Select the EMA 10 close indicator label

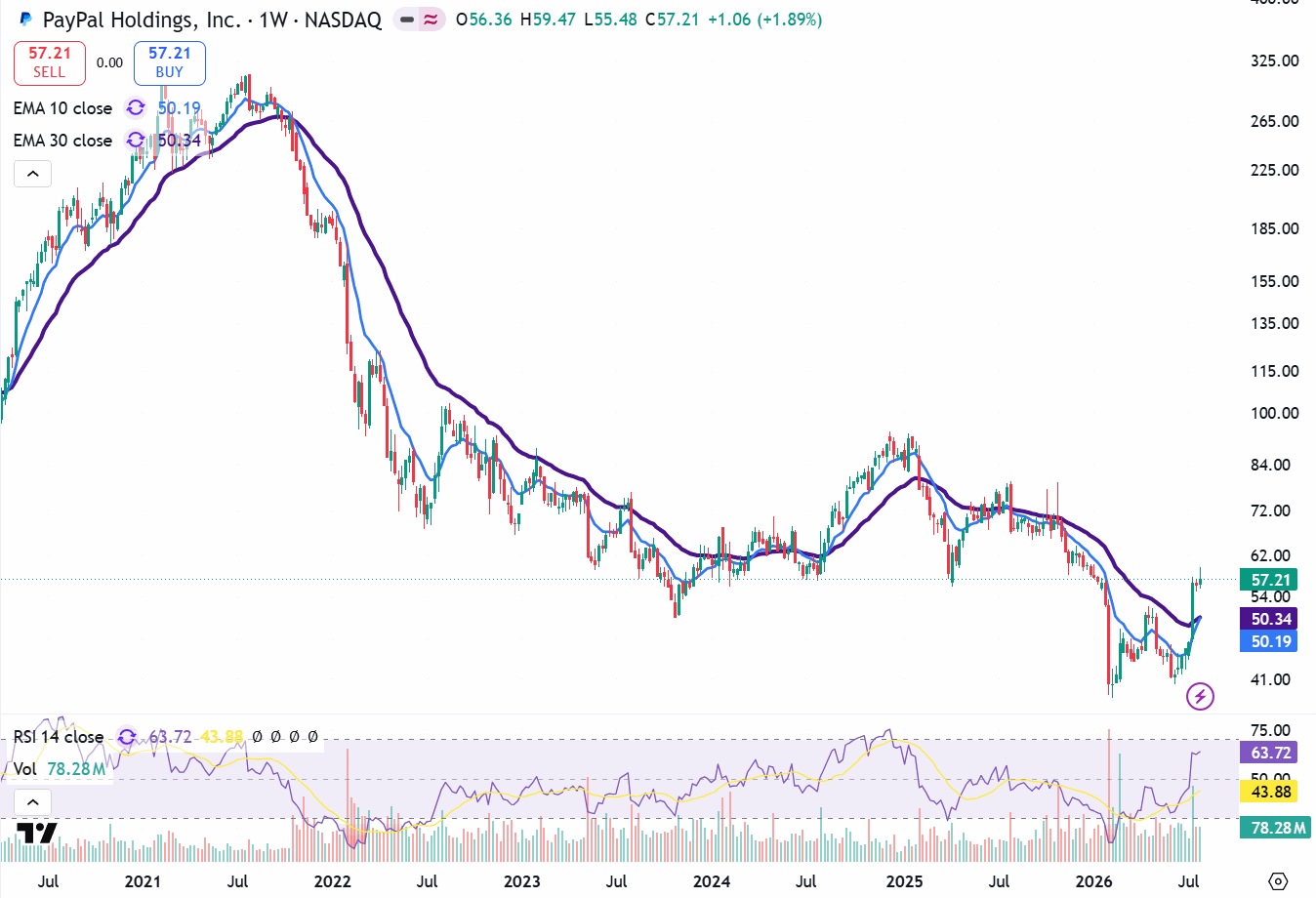click(62, 108)
